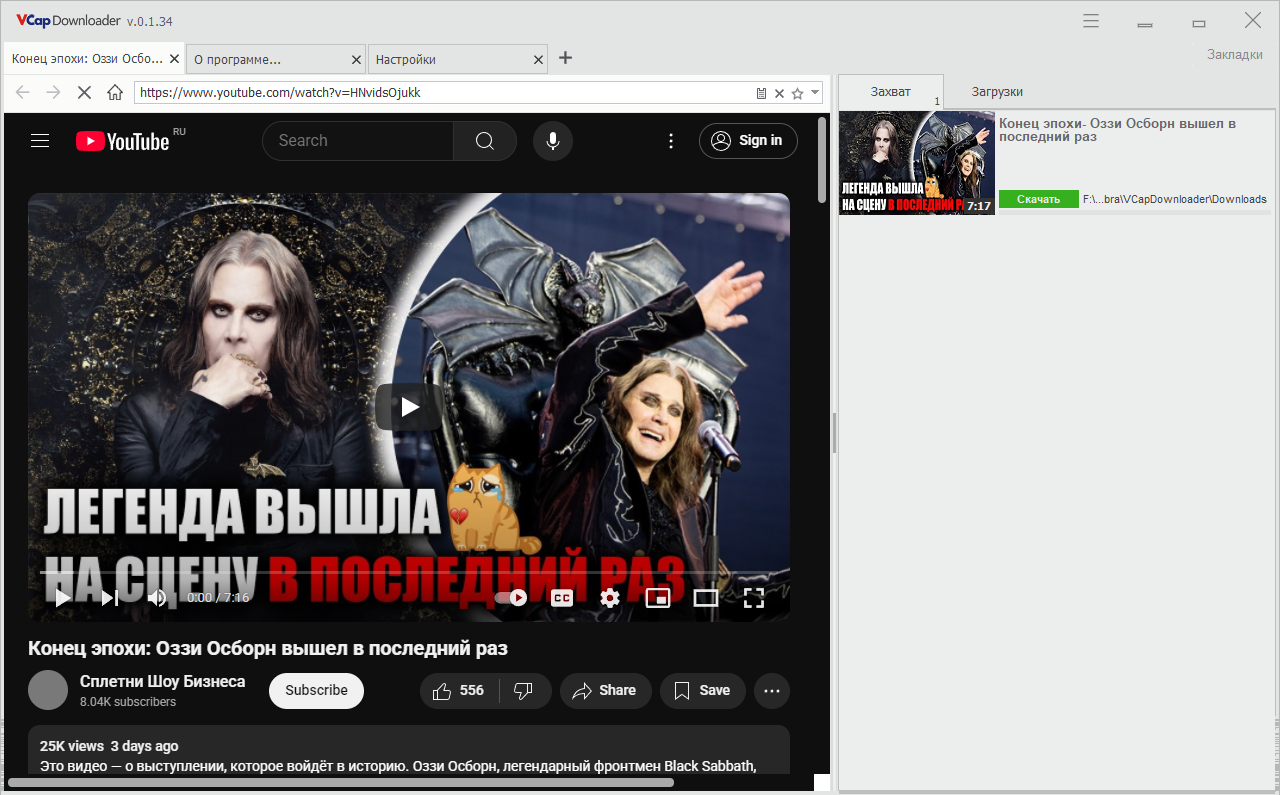The height and width of the screenshot is (795, 1280).
Task: Click the home icon in browser toolbar
Action: (115, 92)
